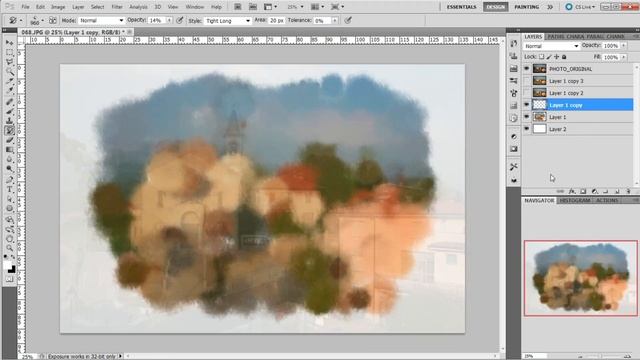Image resolution: width=640 pixels, height=360 pixels.
Task: Click the brush Opacity 14% field
Action: (157, 20)
